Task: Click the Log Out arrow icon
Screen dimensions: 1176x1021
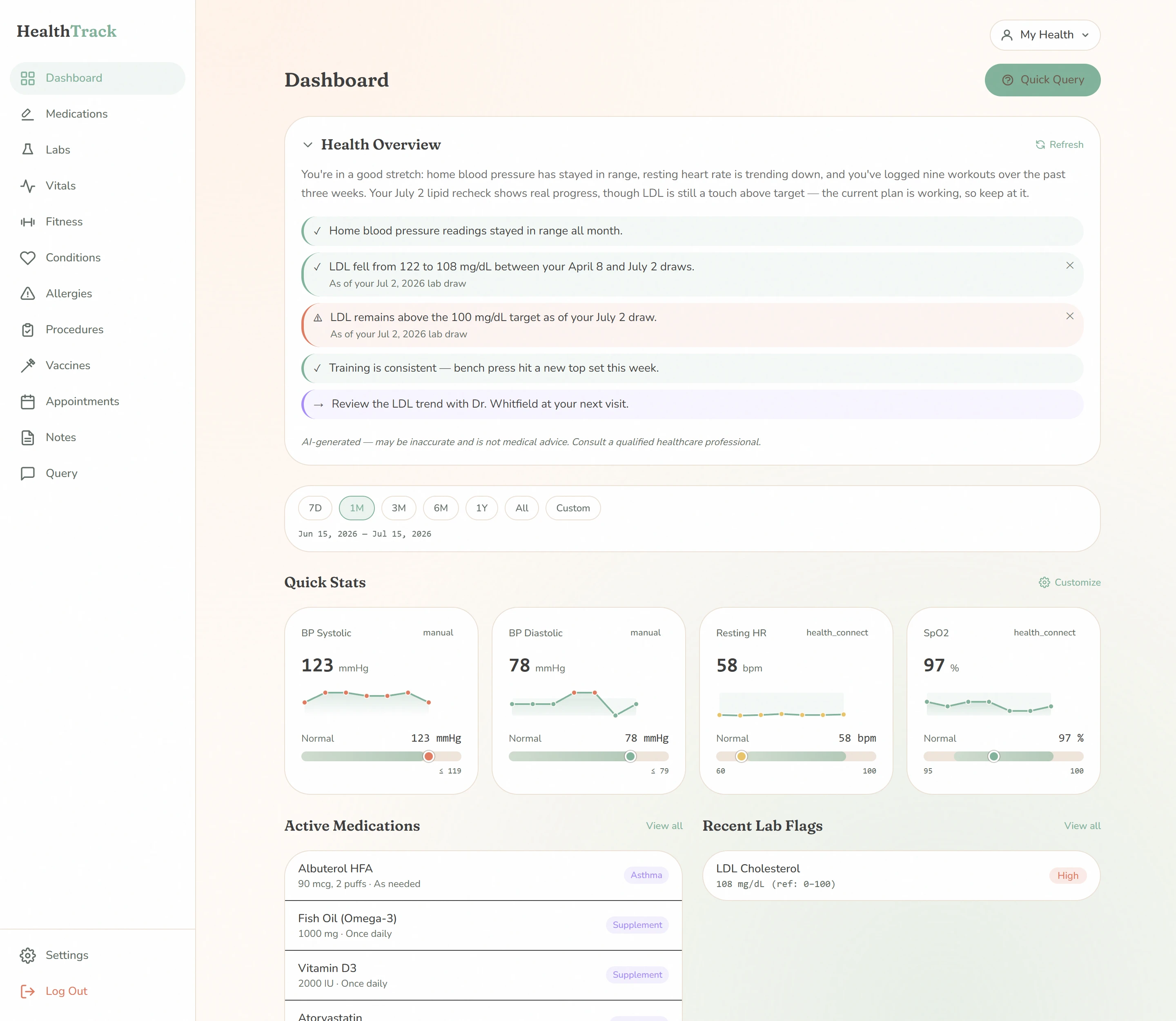Action: (x=27, y=991)
